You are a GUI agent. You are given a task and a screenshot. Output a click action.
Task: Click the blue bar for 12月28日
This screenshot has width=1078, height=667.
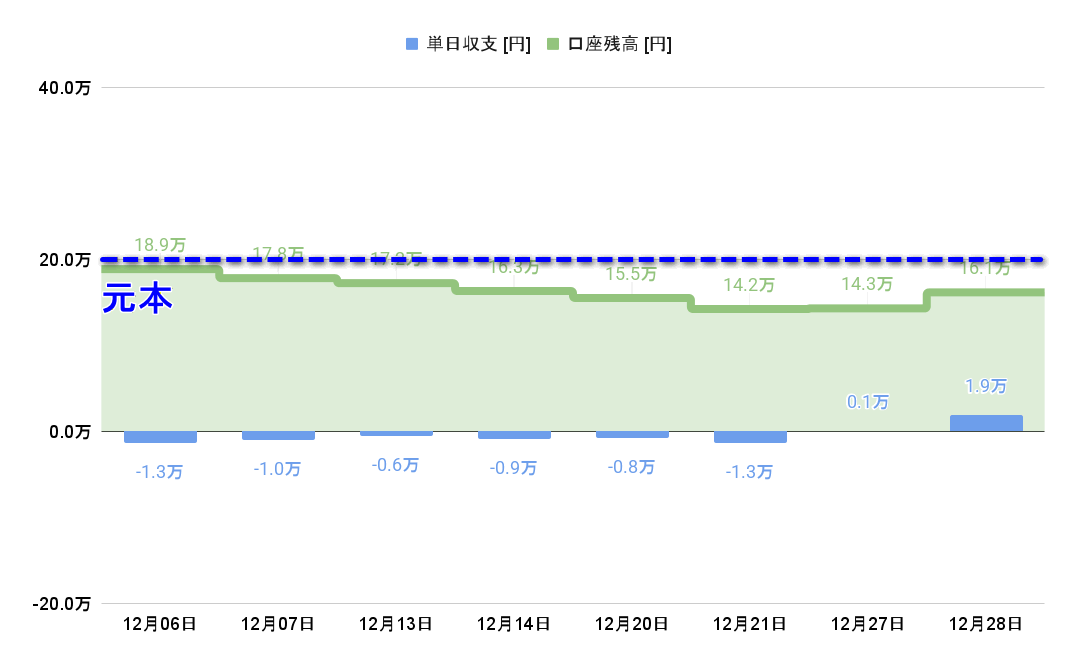[986, 423]
